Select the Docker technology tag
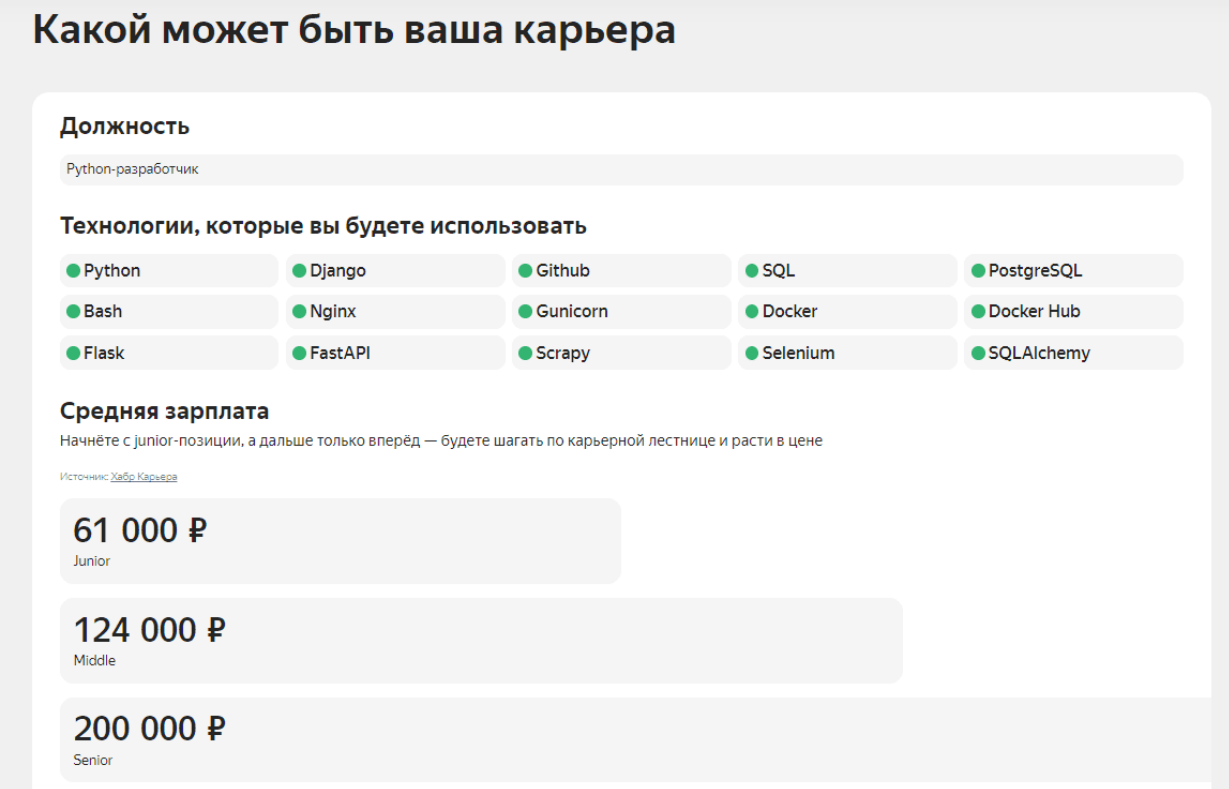This screenshot has height=789, width=1229. pyautogui.click(x=847, y=312)
